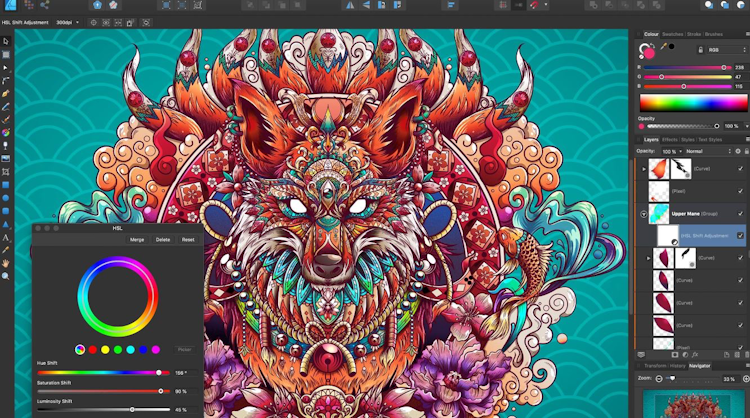The width and height of the screenshot is (750, 418).
Task: Switch to the Effects tab
Action: tap(670, 140)
